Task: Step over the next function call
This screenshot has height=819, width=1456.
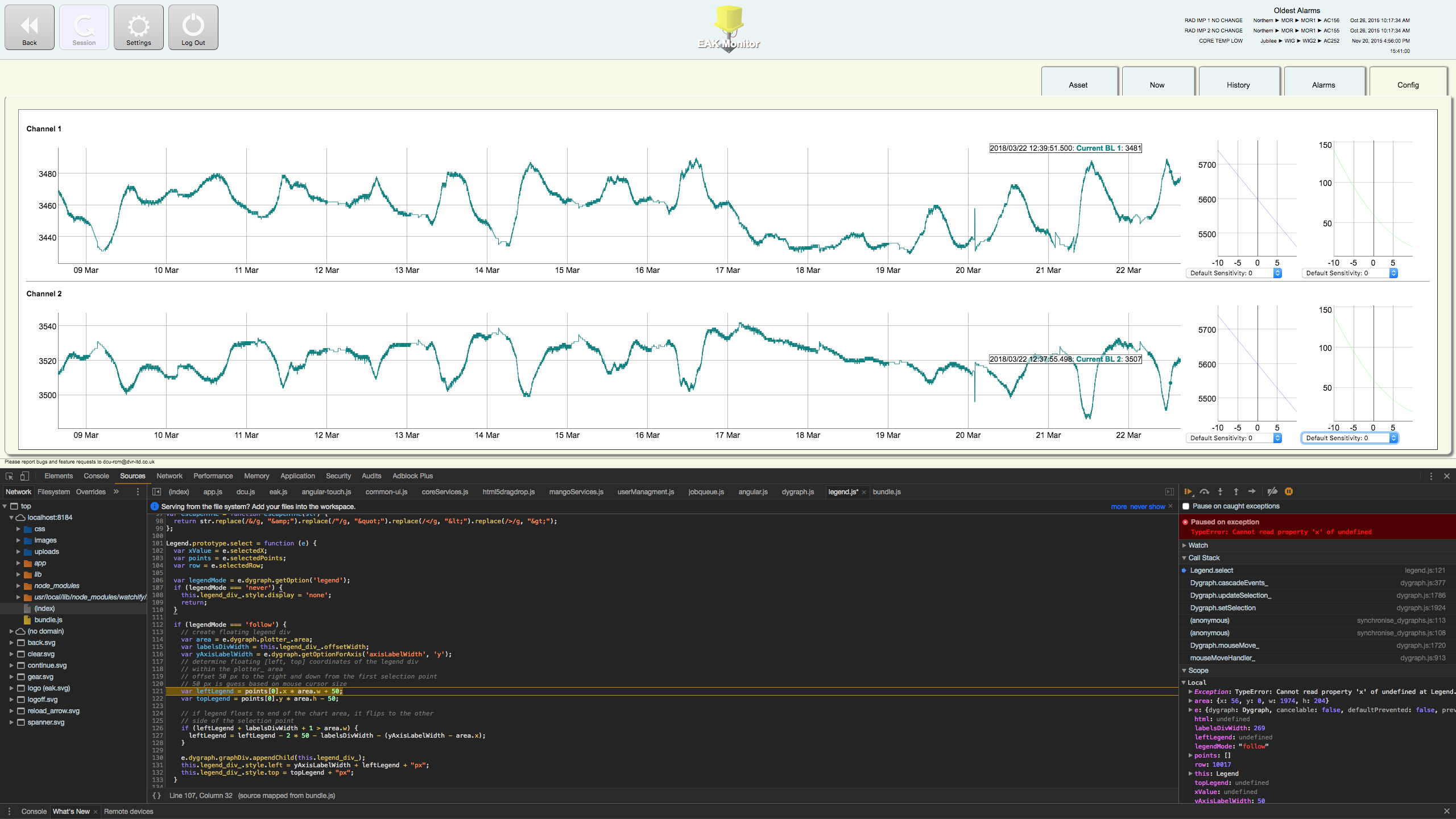Action: pos(1203,491)
